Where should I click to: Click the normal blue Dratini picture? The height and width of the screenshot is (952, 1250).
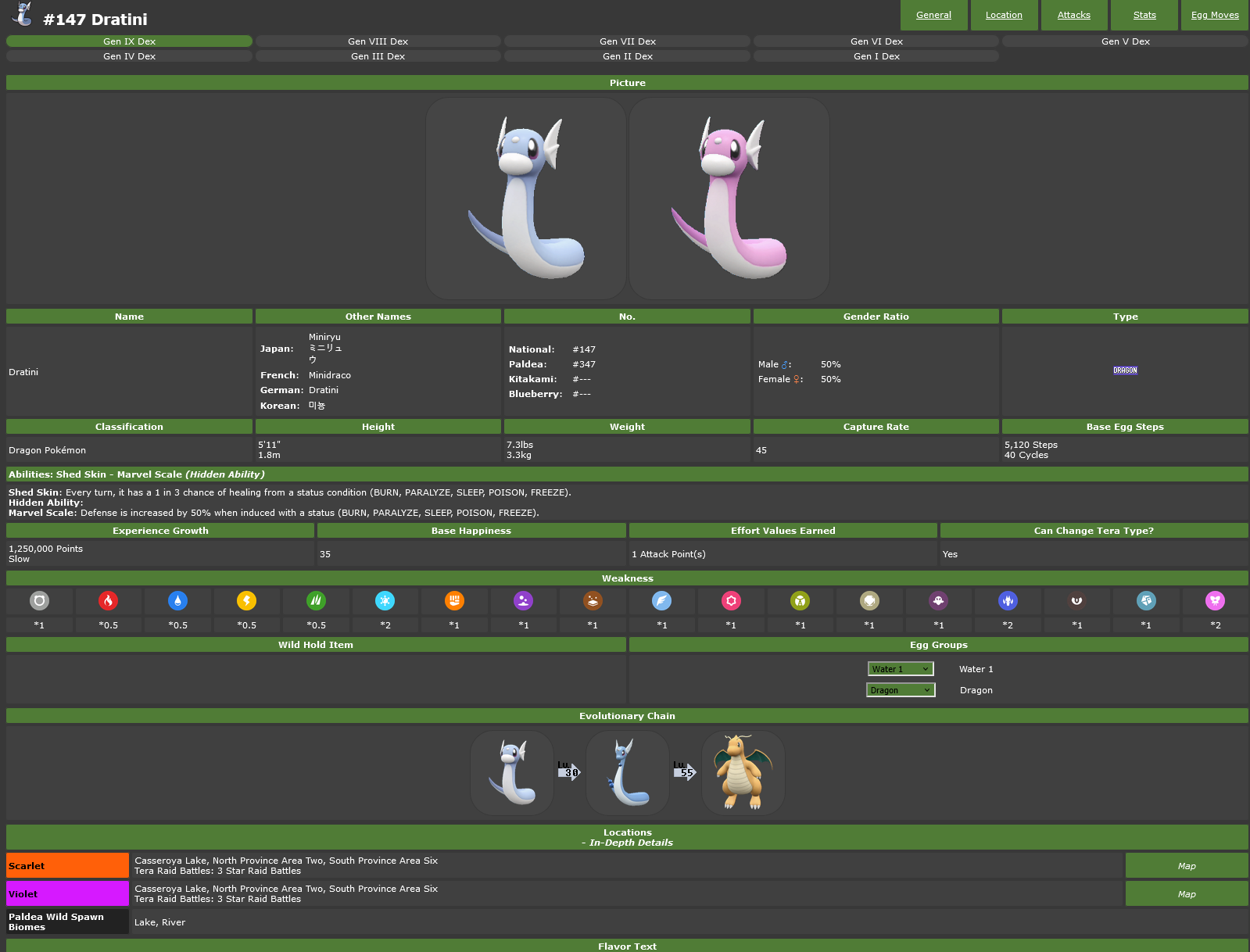[526, 199]
